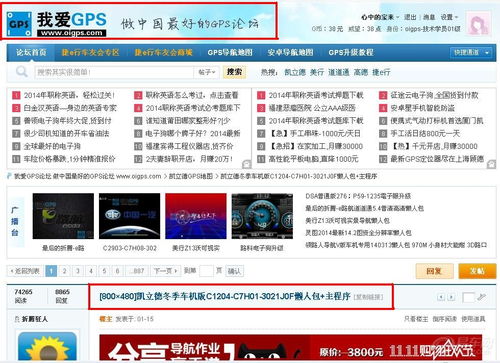Go to 下一页 next page
This screenshot has width=500, height=363.
165,271
